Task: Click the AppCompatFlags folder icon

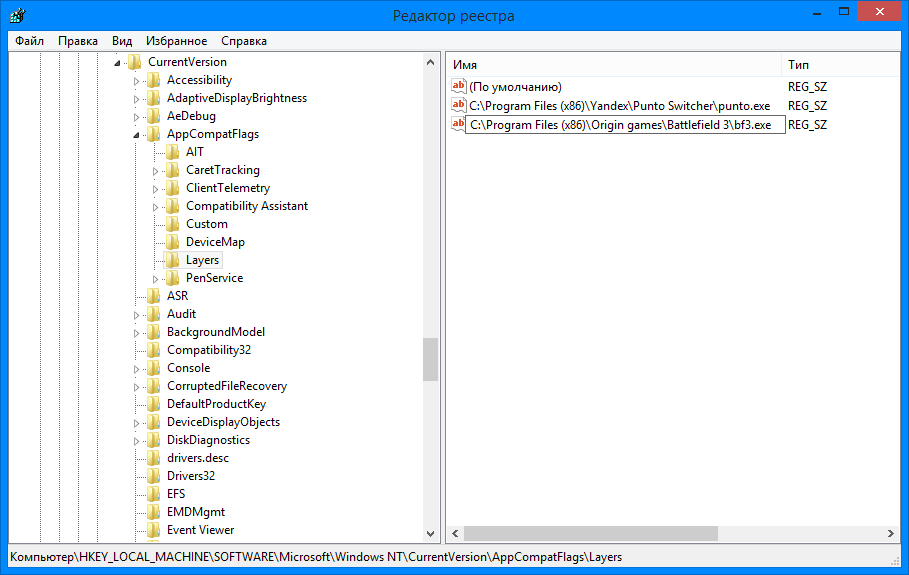Action: tap(154, 133)
